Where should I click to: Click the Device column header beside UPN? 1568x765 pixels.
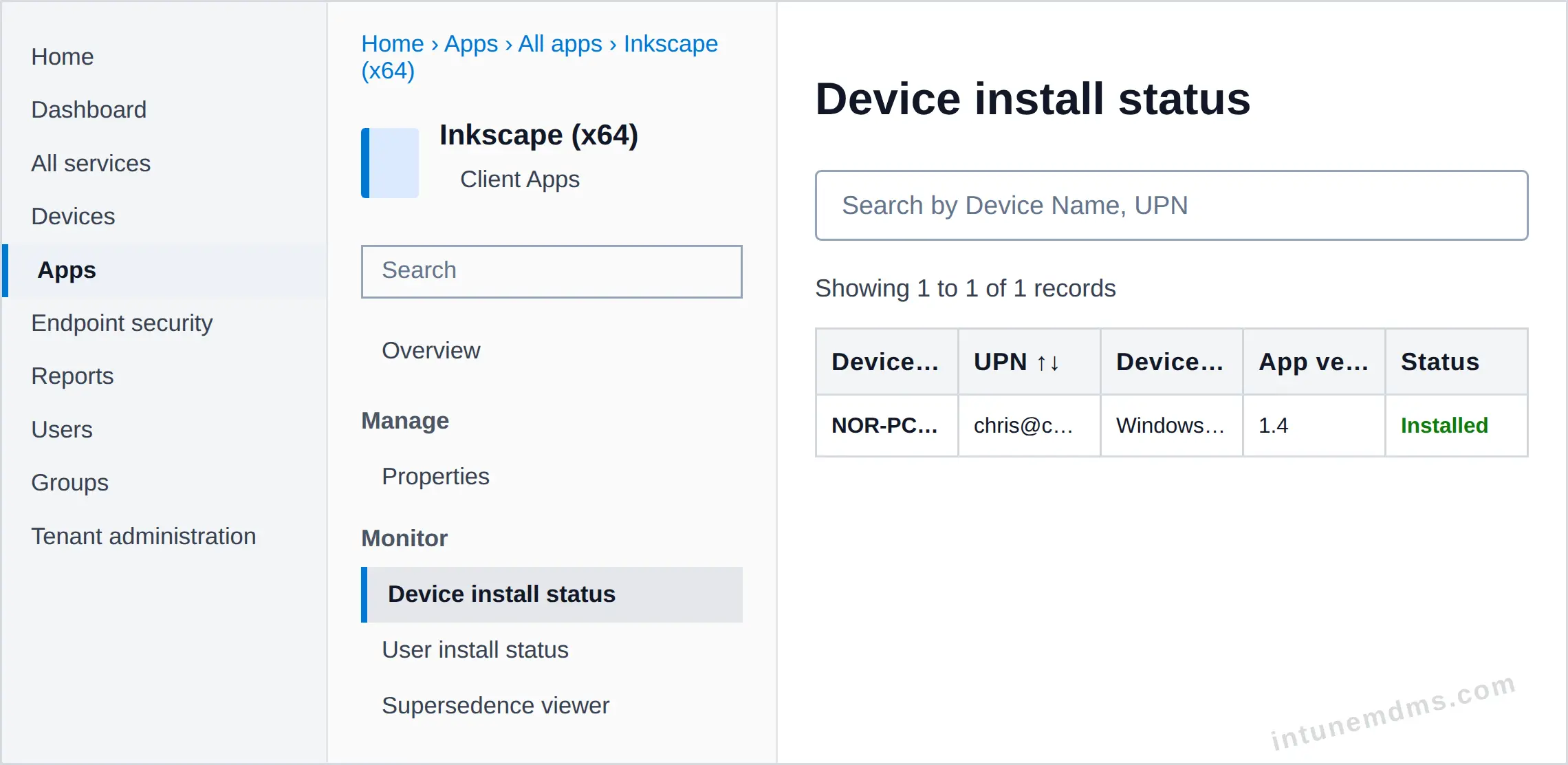coord(1171,362)
